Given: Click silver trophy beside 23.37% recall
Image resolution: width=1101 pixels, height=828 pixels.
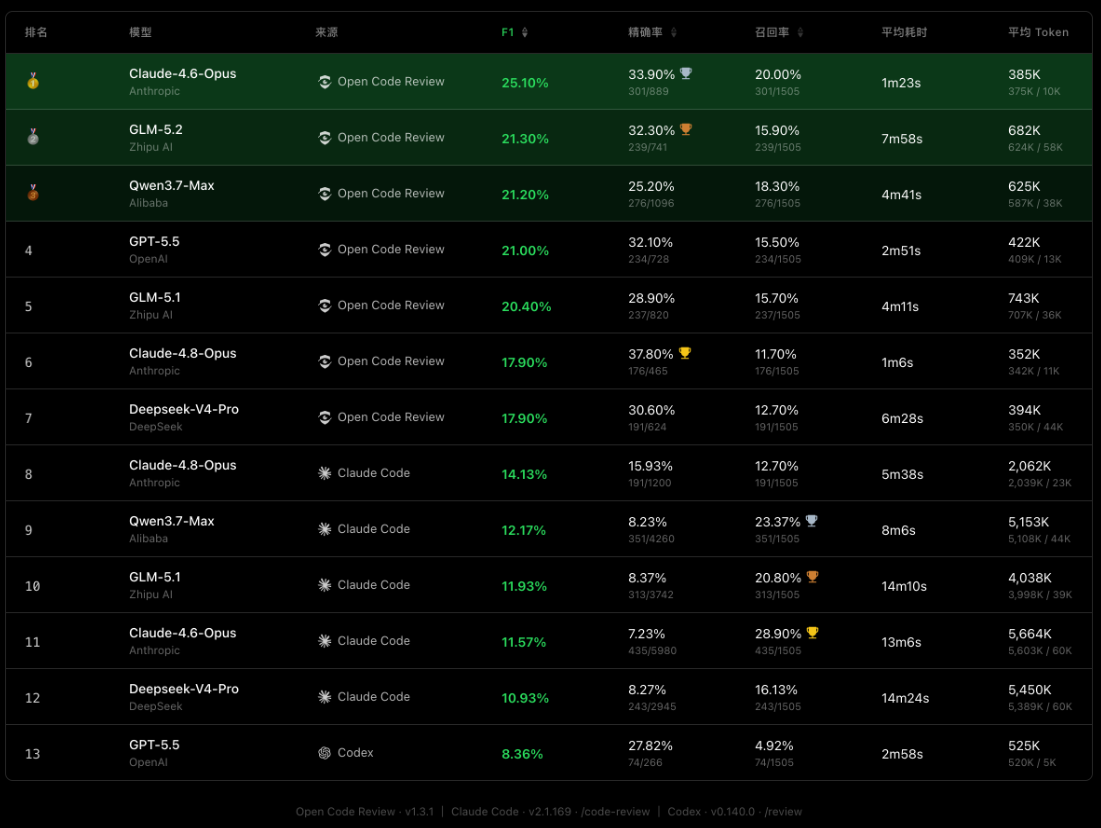Looking at the screenshot, I should [812, 521].
